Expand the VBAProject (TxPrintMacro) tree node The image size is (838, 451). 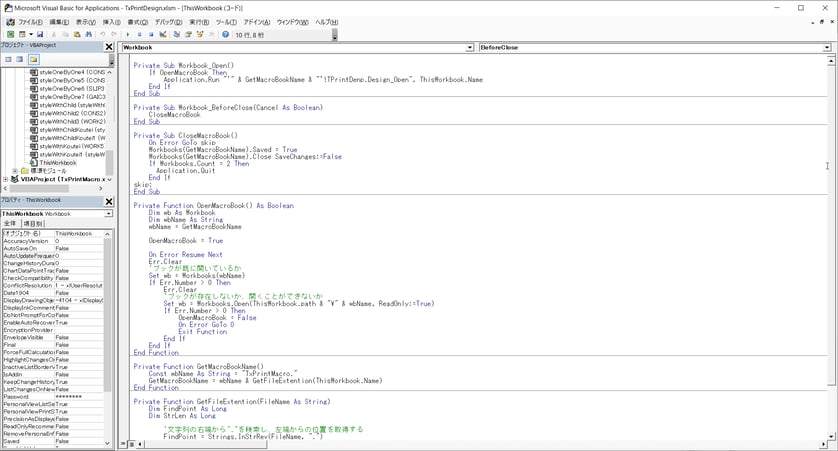point(6,179)
